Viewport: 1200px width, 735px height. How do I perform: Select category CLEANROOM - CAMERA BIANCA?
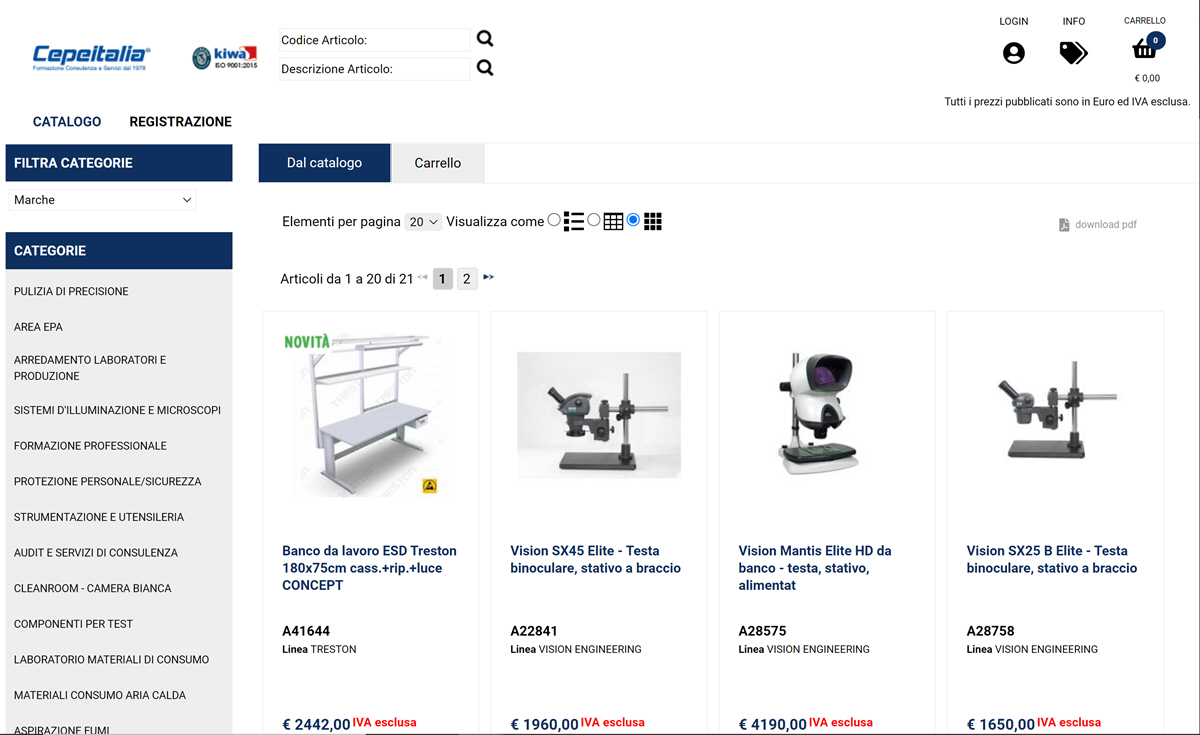(93, 588)
